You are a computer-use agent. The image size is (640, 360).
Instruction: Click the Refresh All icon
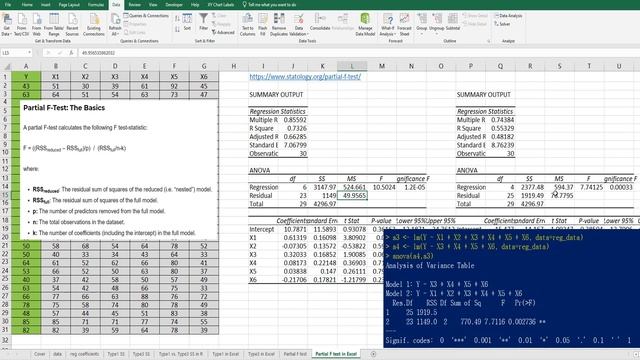(115, 24)
